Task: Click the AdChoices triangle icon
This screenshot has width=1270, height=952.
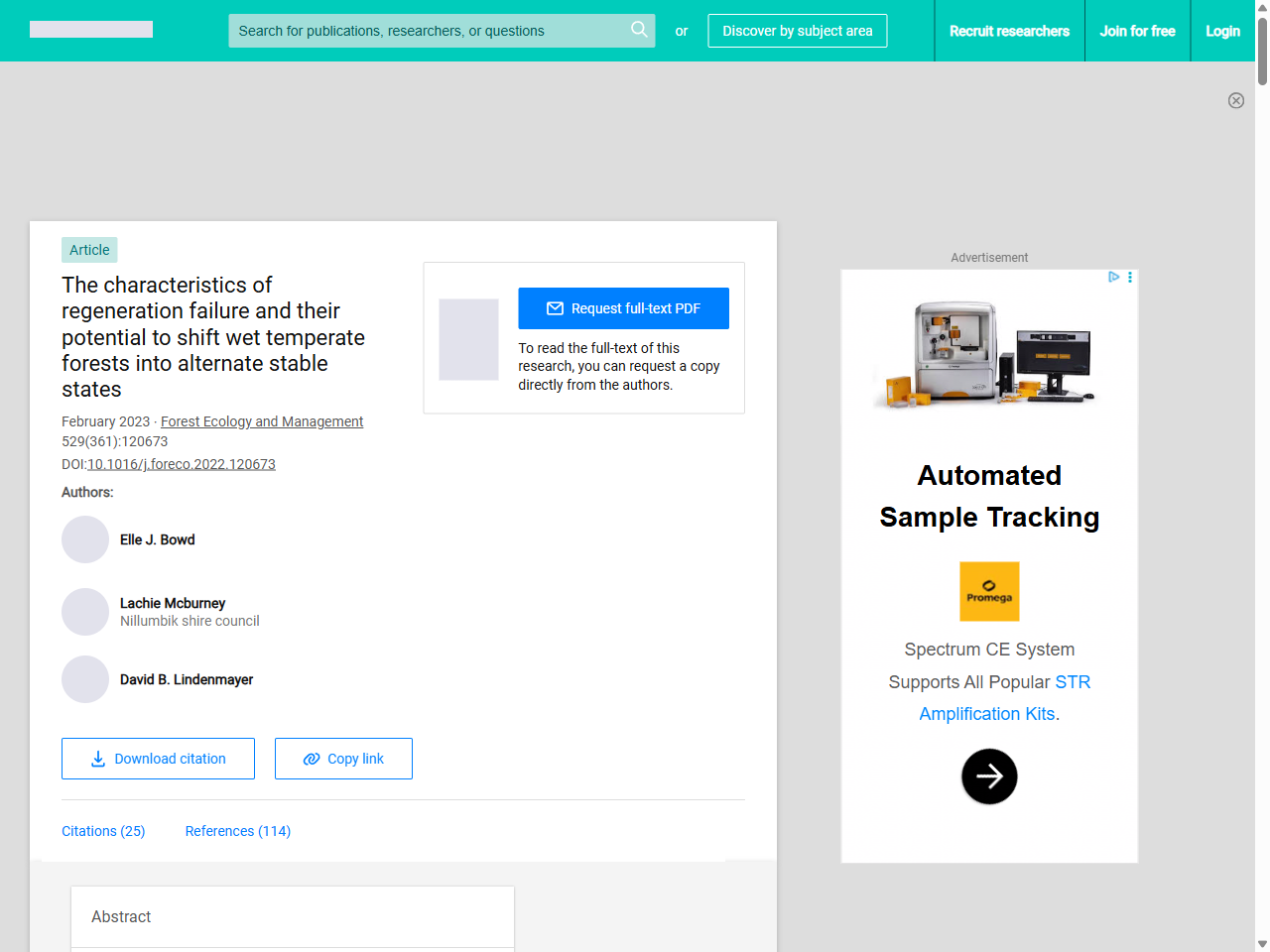Action: [x=1113, y=278]
